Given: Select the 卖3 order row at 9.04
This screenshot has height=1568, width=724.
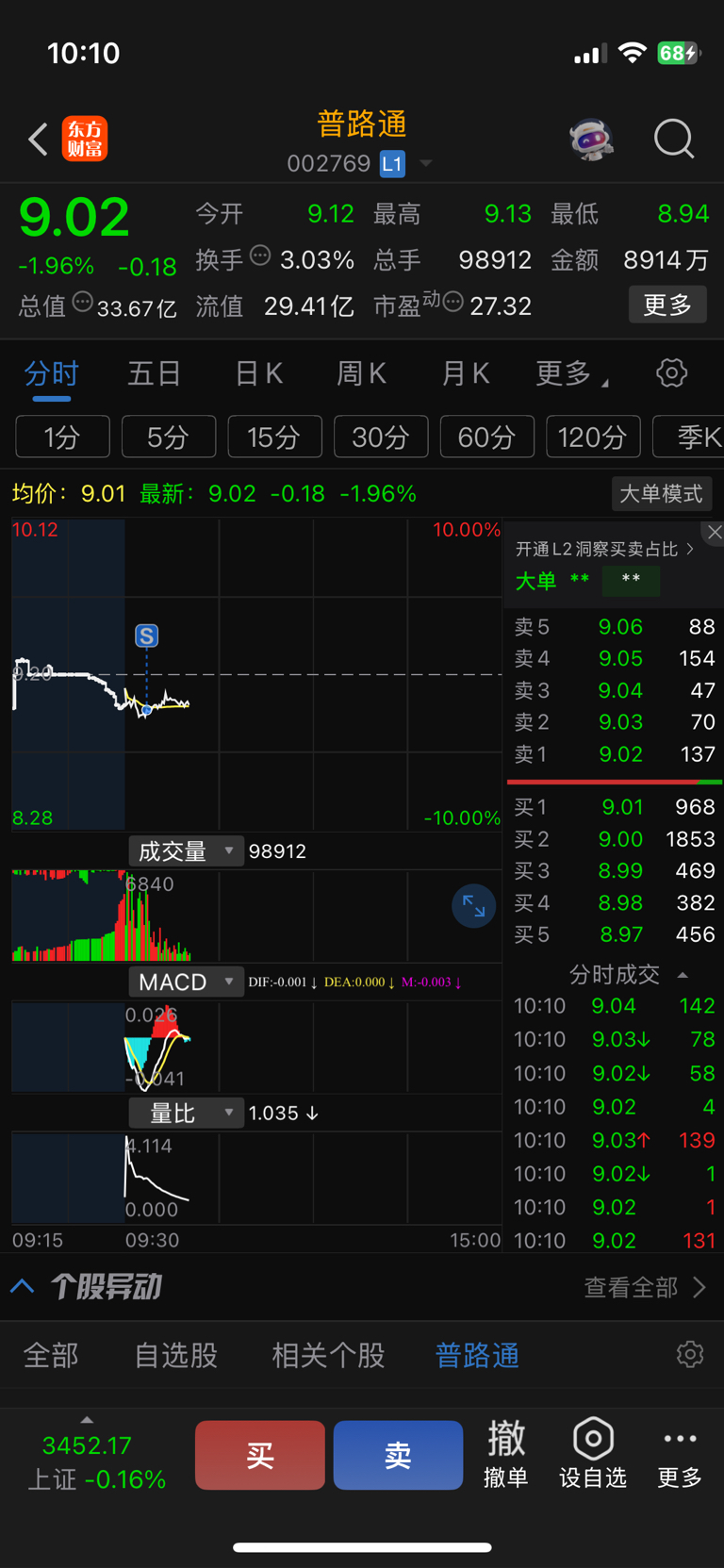Looking at the screenshot, I should point(615,690).
